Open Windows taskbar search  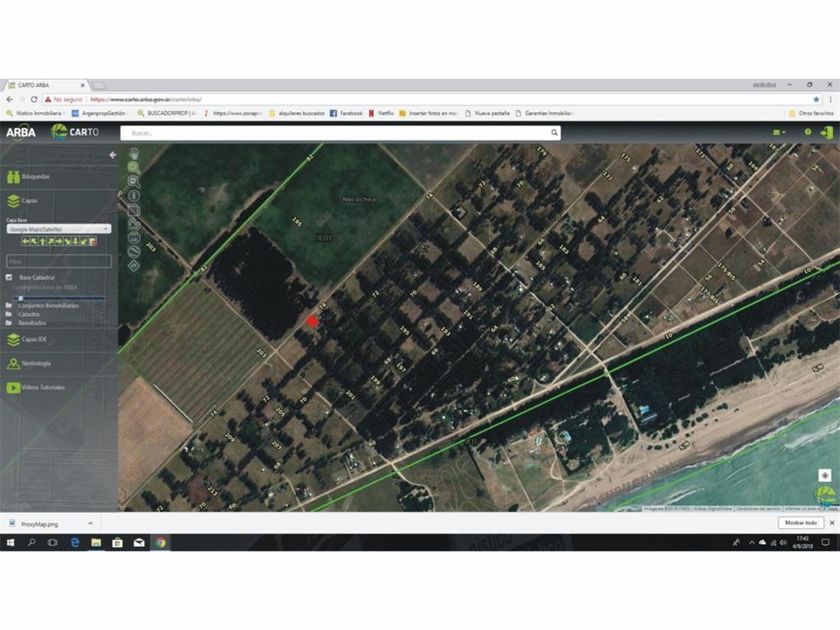(32, 543)
